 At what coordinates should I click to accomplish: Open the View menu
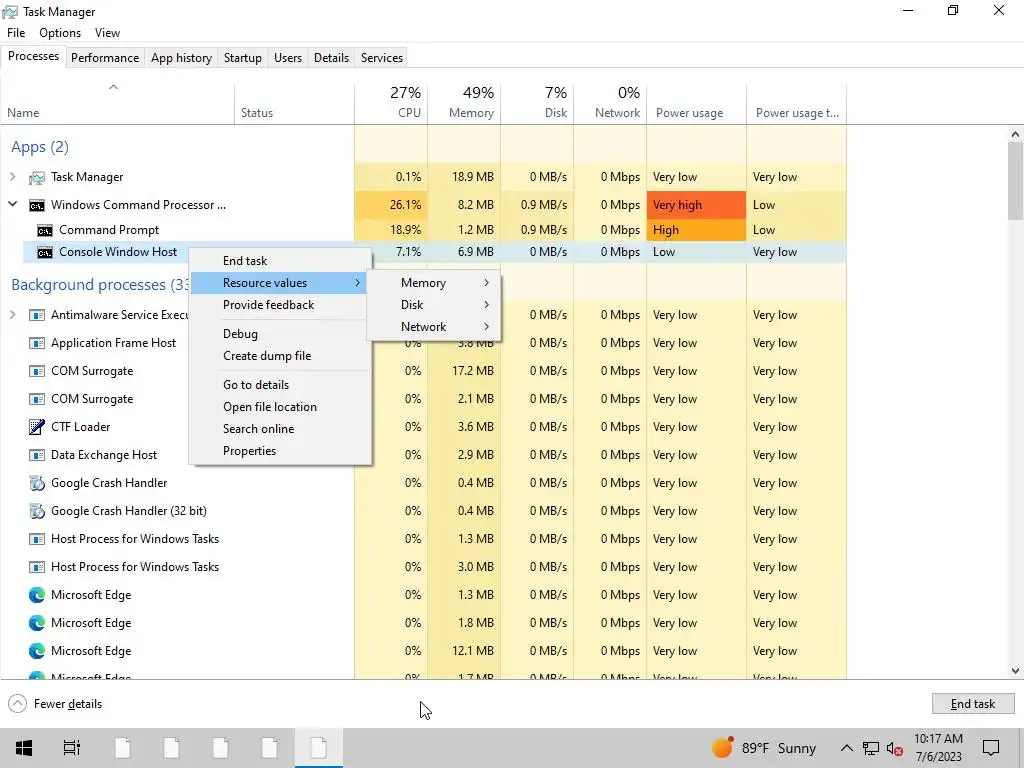(x=107, y=33)
